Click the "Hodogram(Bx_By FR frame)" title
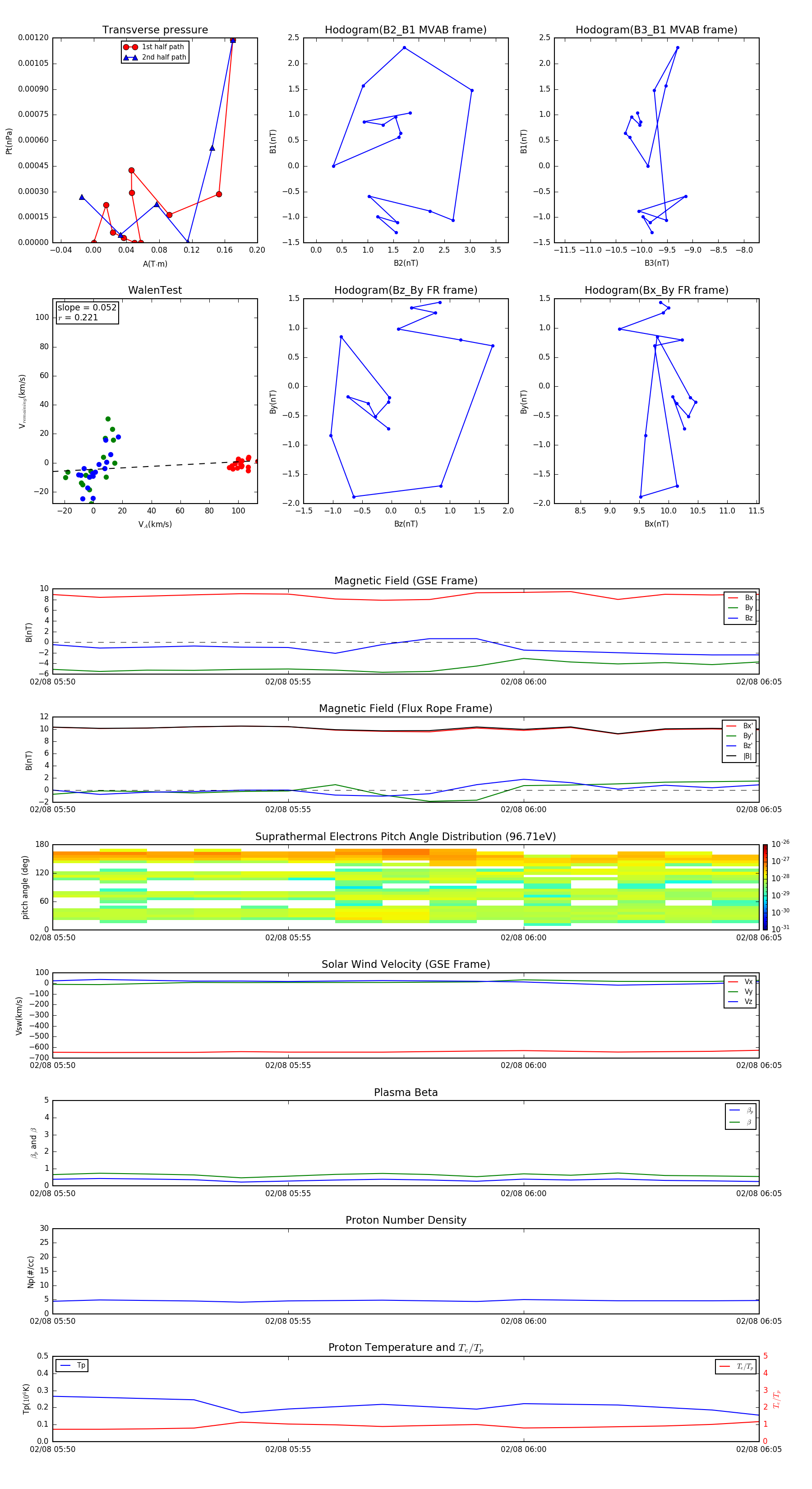 click(x=656, y=290)
